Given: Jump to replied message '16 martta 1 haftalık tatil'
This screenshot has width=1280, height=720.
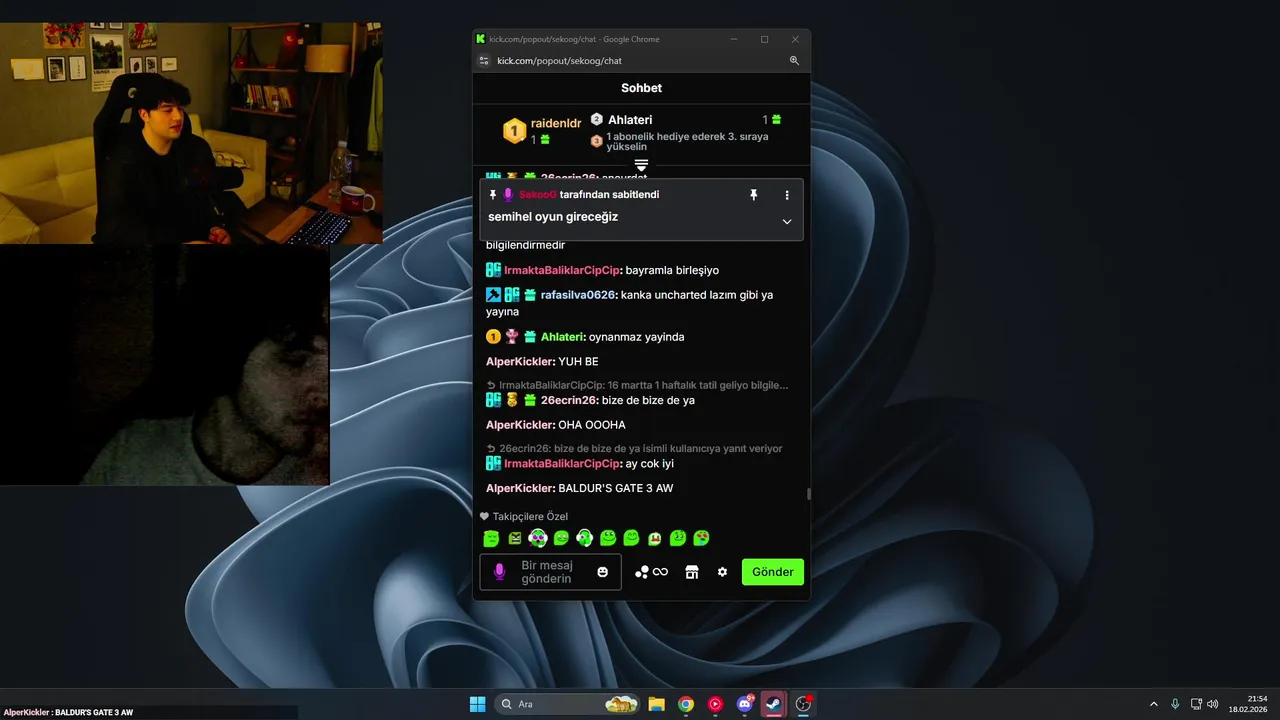Looking at the screenshot, I should point(637,385).
